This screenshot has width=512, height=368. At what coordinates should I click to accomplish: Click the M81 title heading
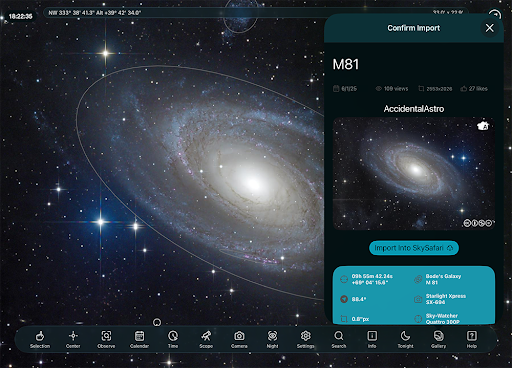[346, 65]
